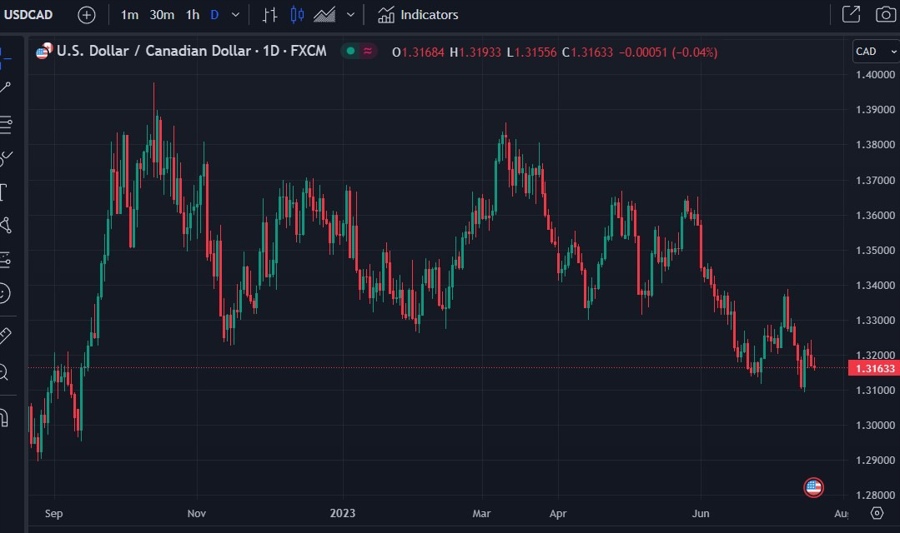Viewport: 900px width, 533px height.
Task: Click the 1.28000 price axis label
Action: (x=875, y=495)
